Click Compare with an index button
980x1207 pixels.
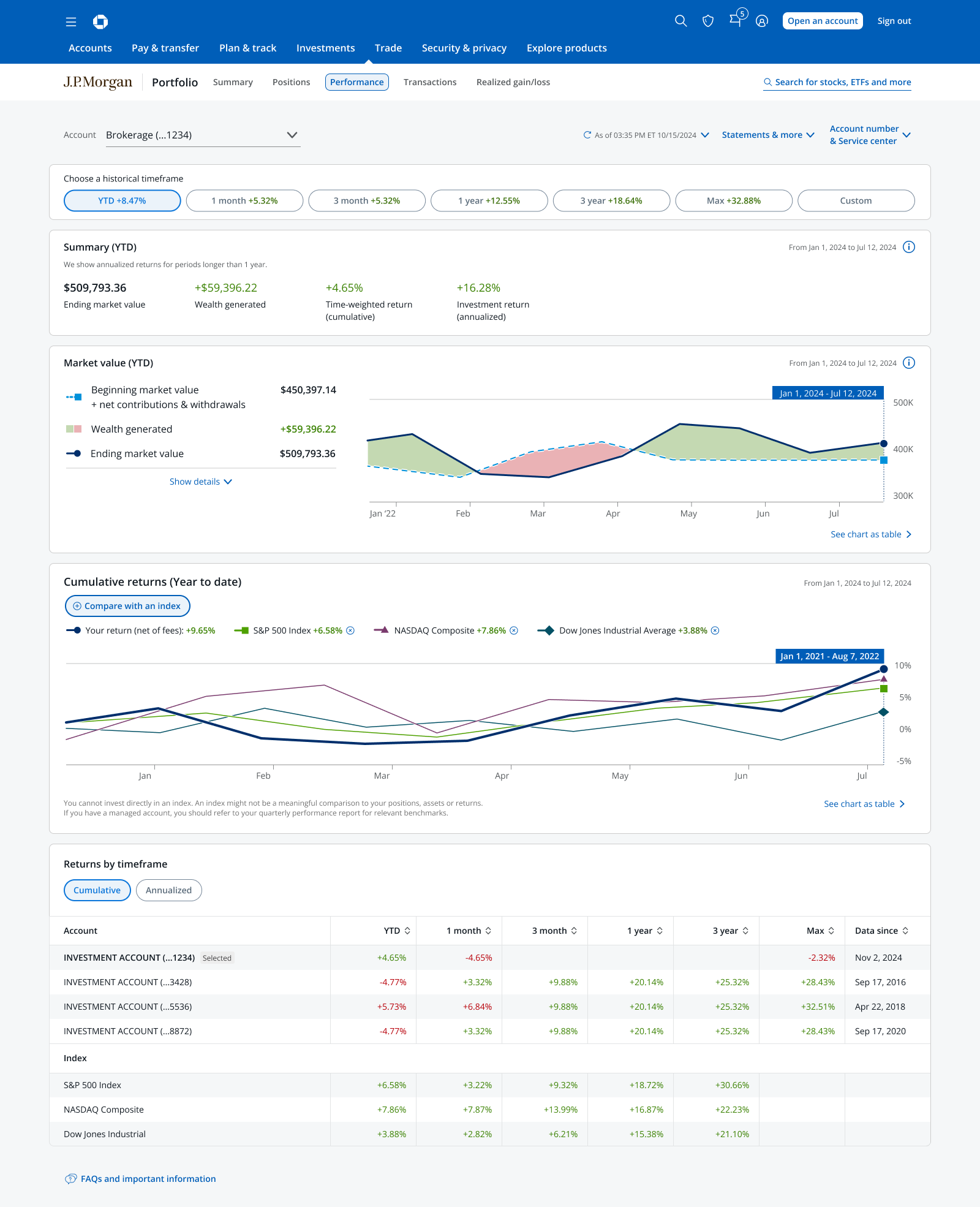127,606
